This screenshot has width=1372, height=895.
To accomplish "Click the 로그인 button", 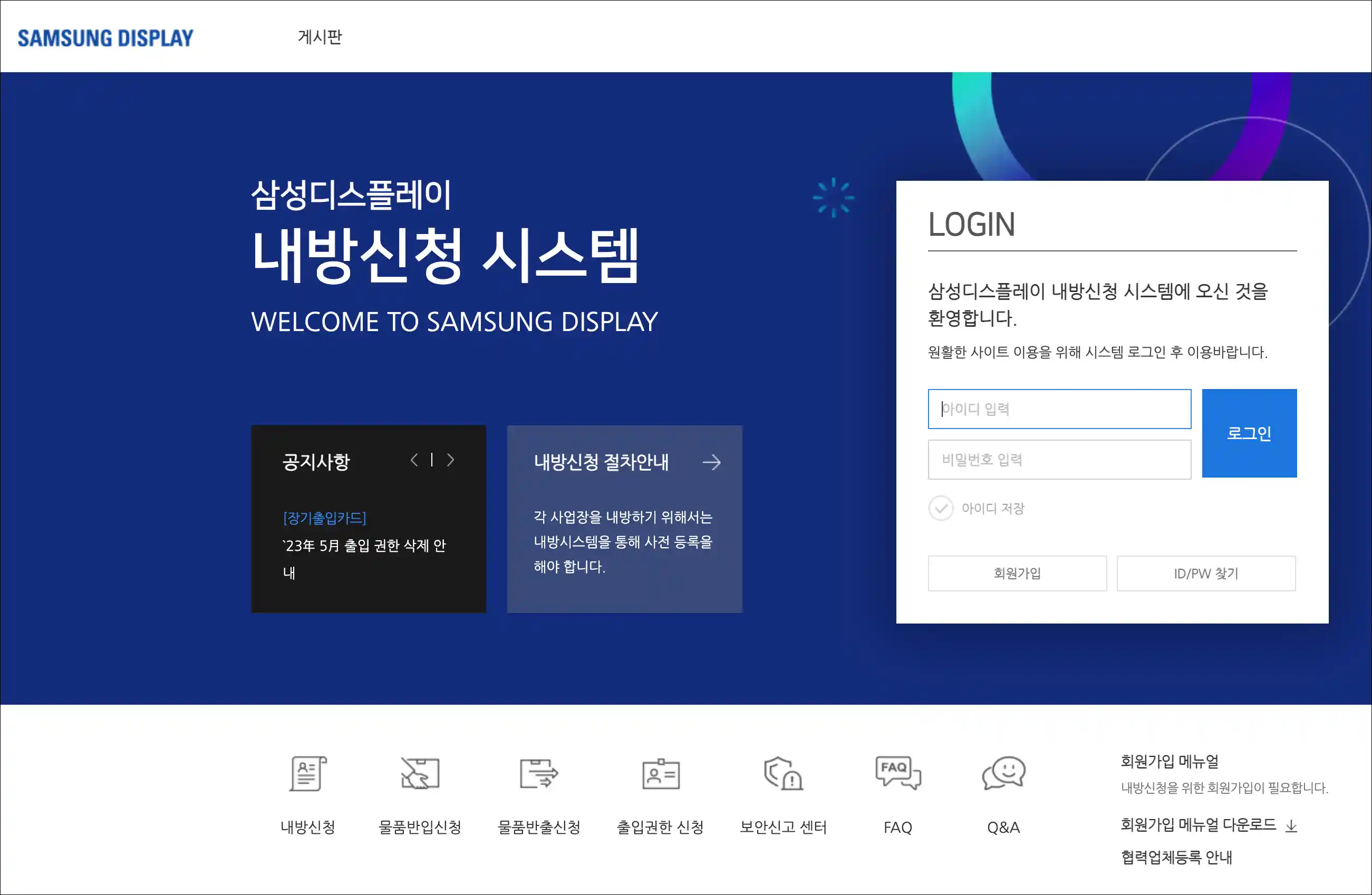I will pyautogui.click(x=1249, y=433).
